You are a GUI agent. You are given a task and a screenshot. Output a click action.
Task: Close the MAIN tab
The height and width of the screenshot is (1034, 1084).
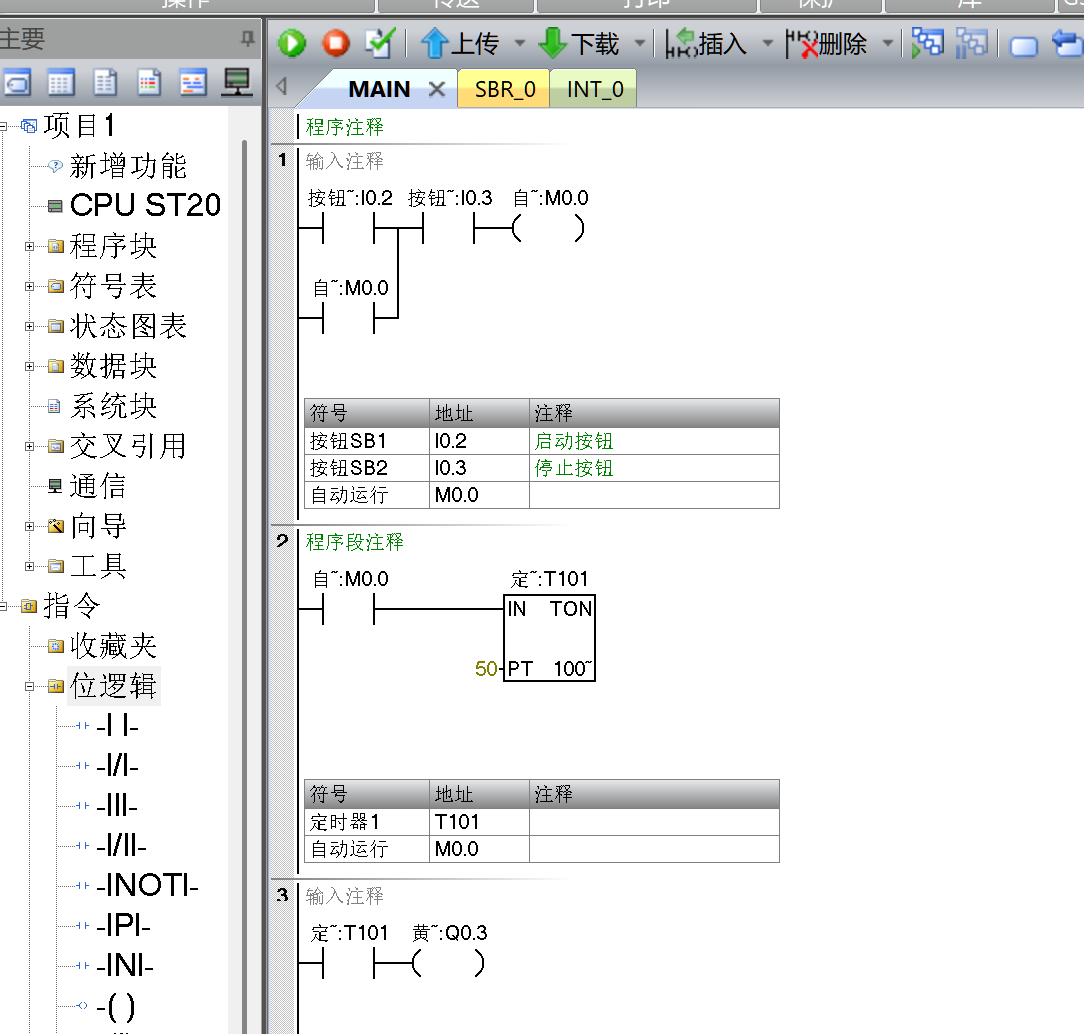tap(436, 89)
